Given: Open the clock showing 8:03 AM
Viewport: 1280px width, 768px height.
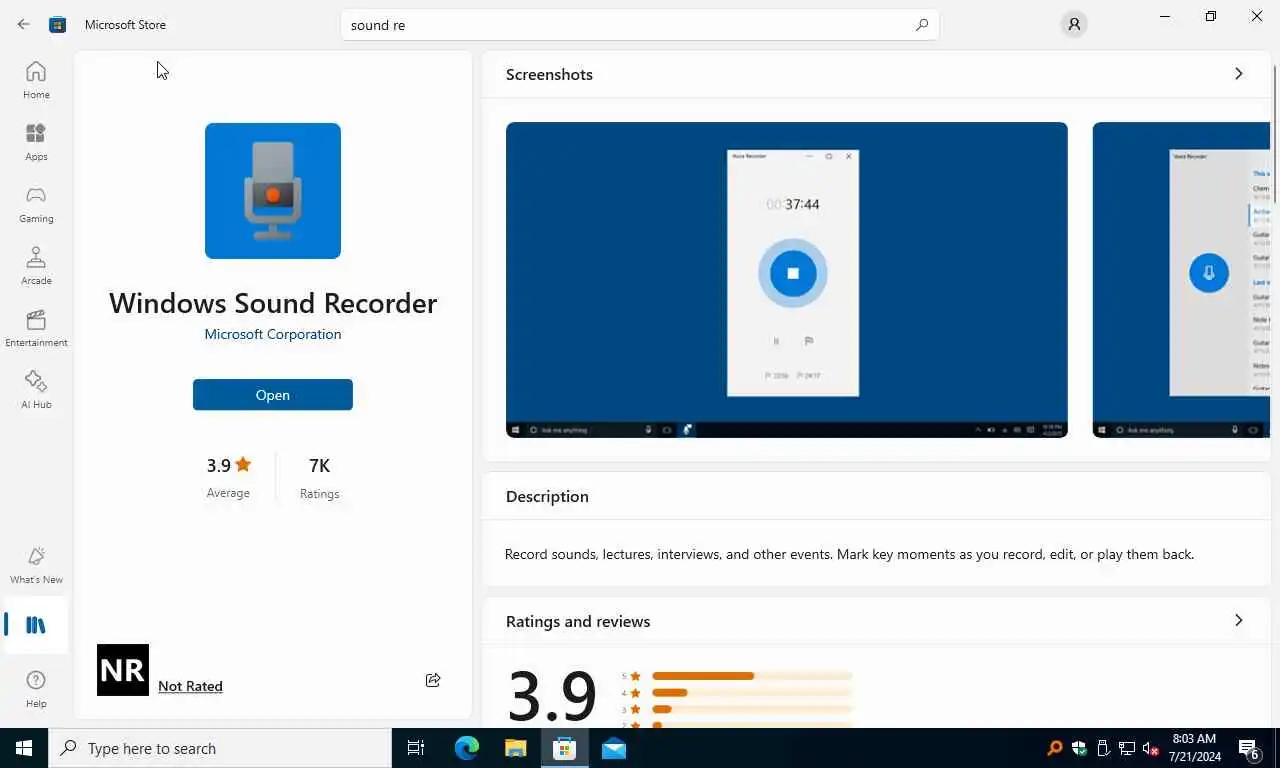Looking at the screenshot, I should [x=1194, y=748].
